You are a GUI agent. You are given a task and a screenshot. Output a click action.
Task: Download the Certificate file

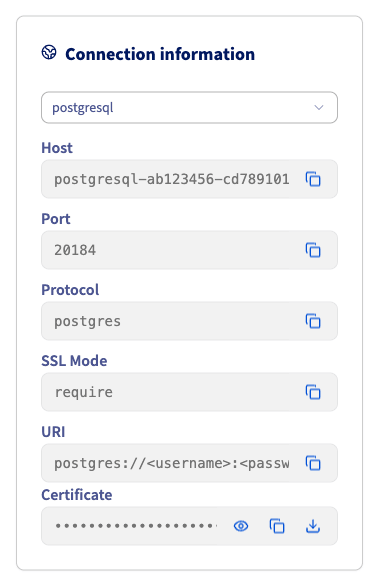pos(313,526)
